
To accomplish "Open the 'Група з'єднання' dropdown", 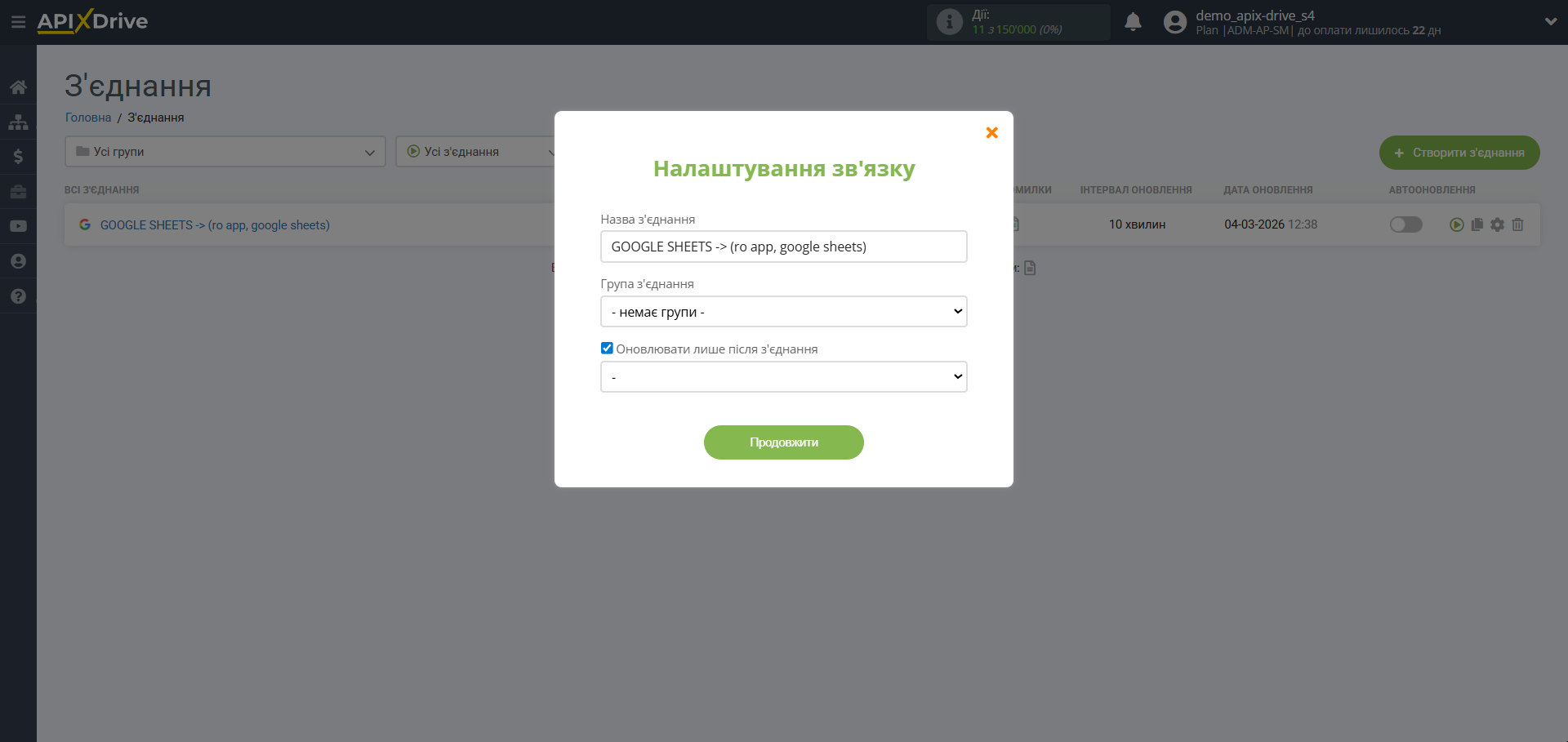I will pos(783,311).
